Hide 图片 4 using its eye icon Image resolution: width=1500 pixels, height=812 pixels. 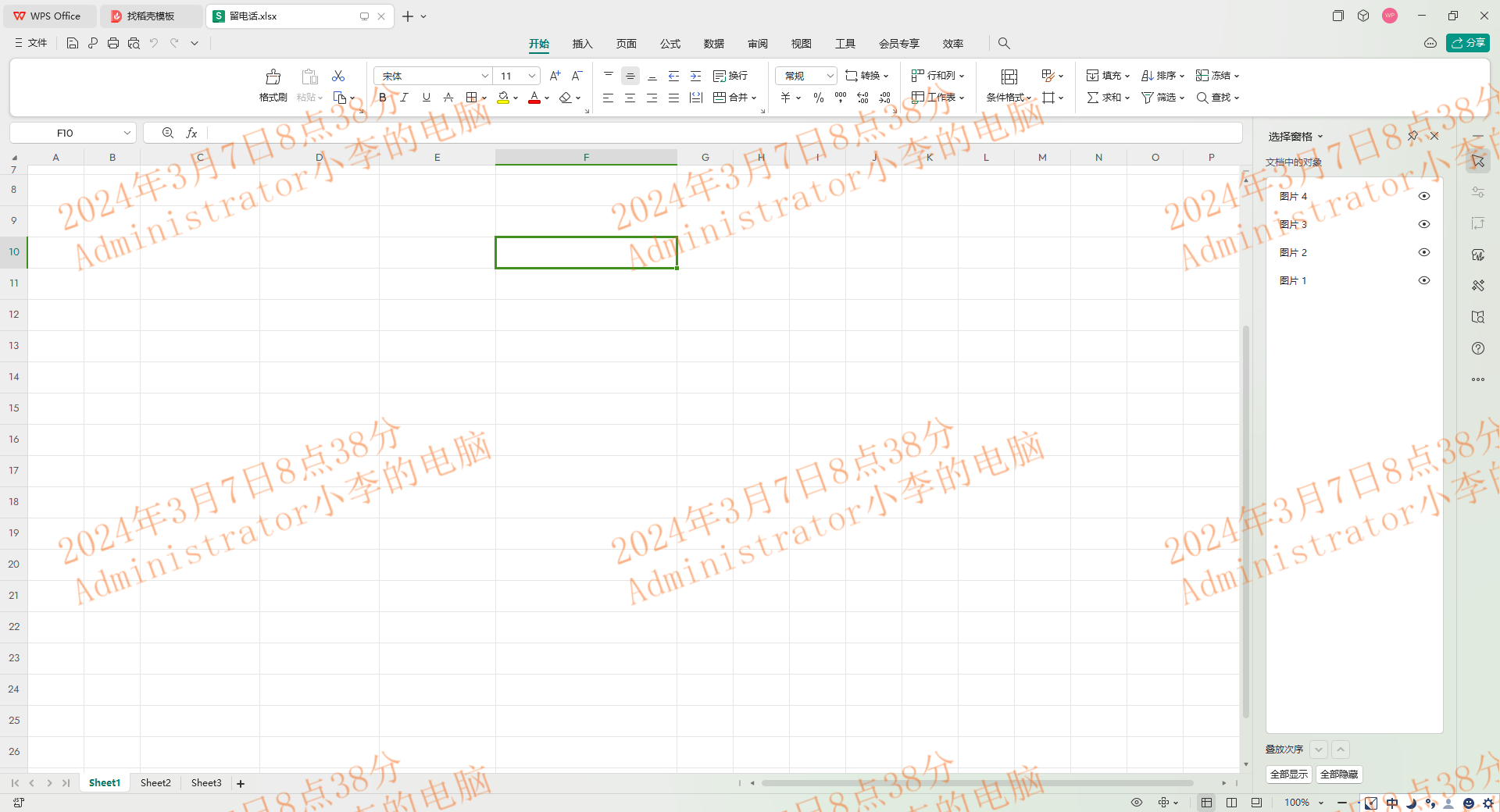1423,196
